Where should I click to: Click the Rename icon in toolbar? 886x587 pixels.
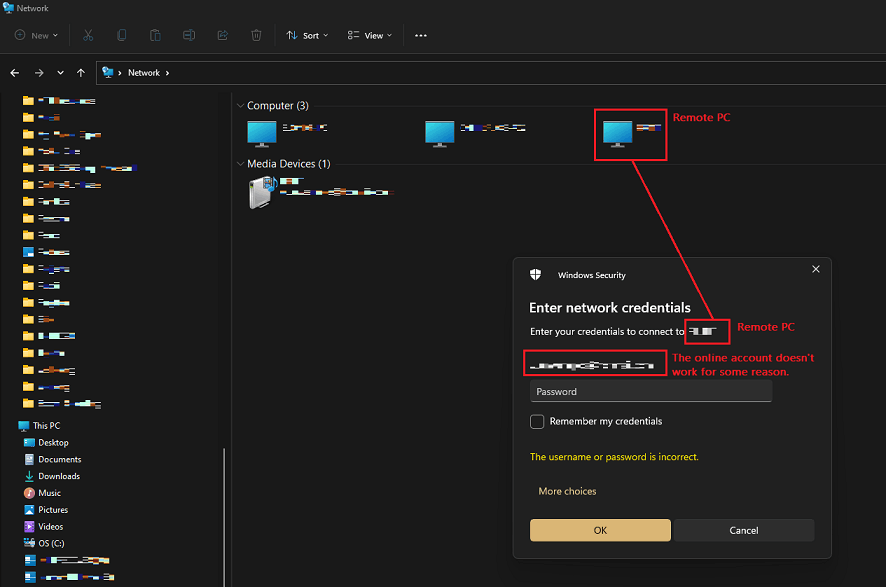[x=189, y=35]
